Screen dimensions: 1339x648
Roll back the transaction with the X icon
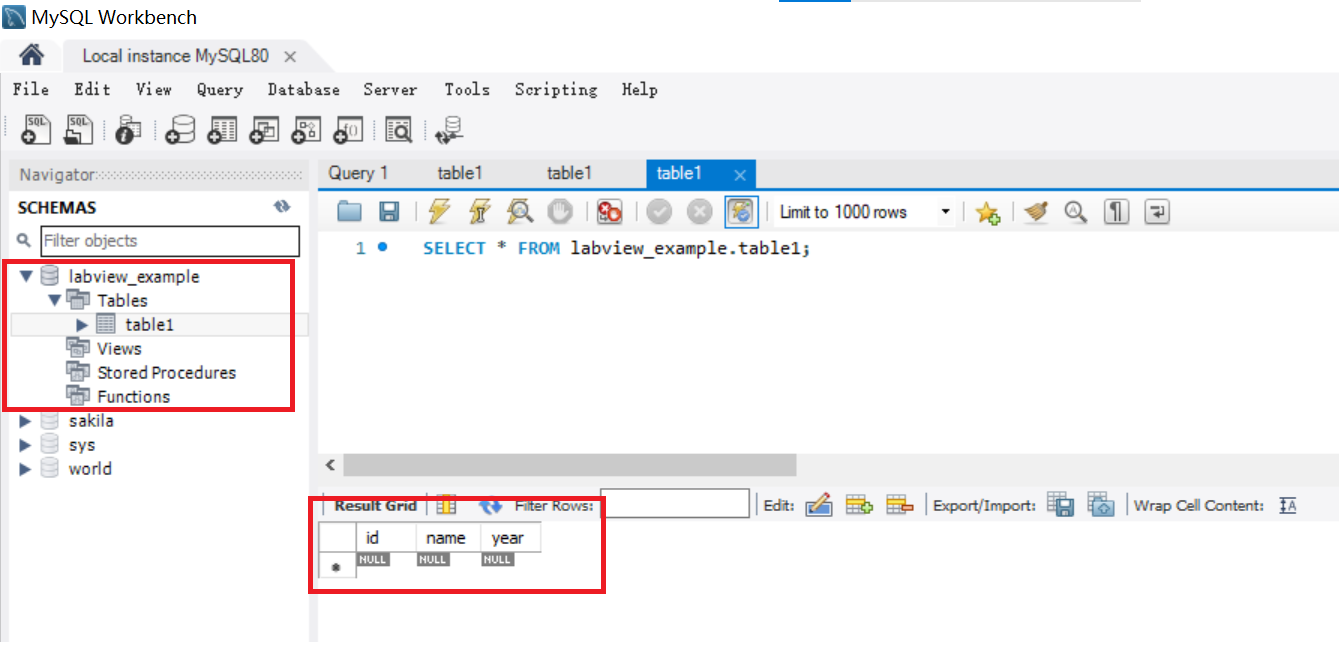click(699, 211)
